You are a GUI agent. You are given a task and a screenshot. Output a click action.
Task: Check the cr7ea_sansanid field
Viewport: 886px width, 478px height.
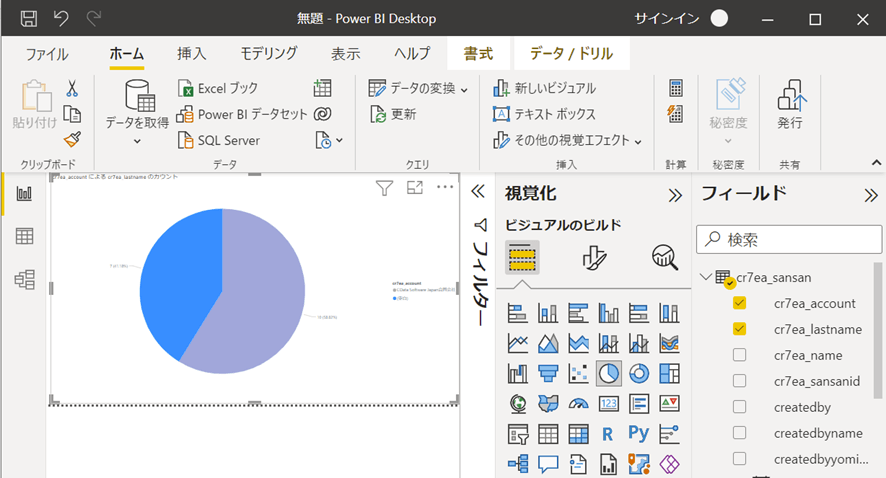click(739, 381)
